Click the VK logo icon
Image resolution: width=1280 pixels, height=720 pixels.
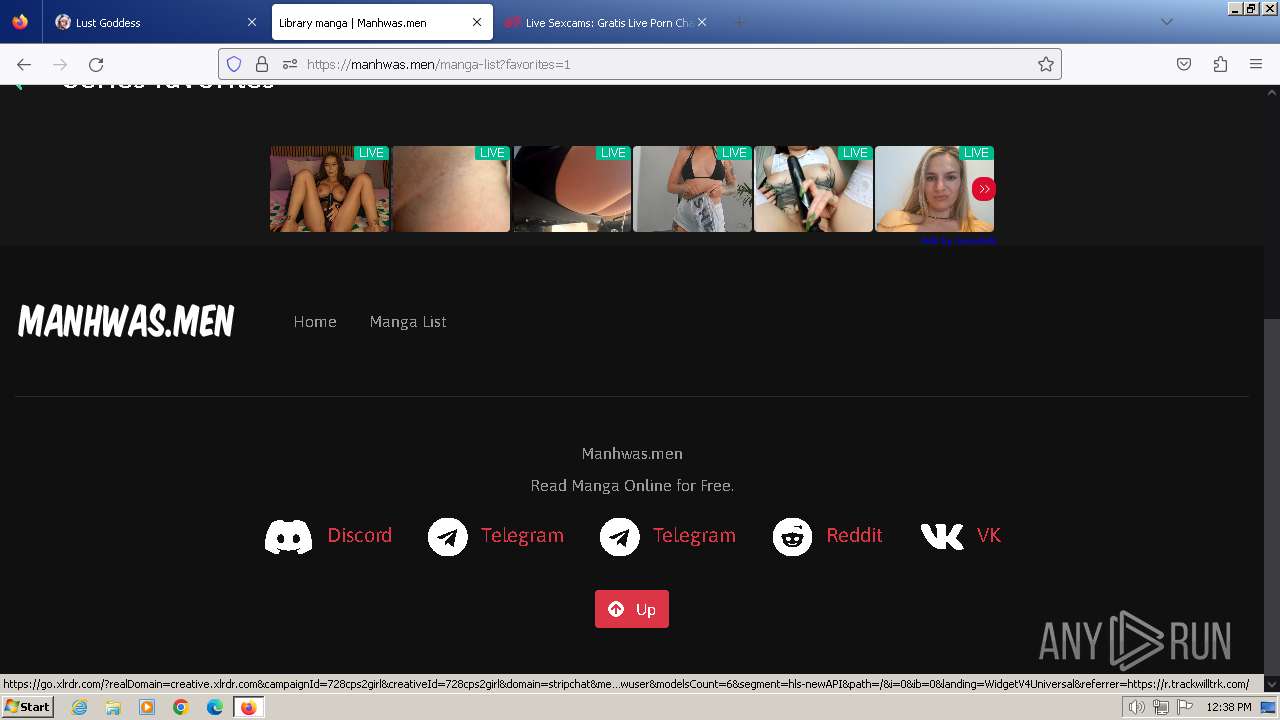[x=942, y=537]
